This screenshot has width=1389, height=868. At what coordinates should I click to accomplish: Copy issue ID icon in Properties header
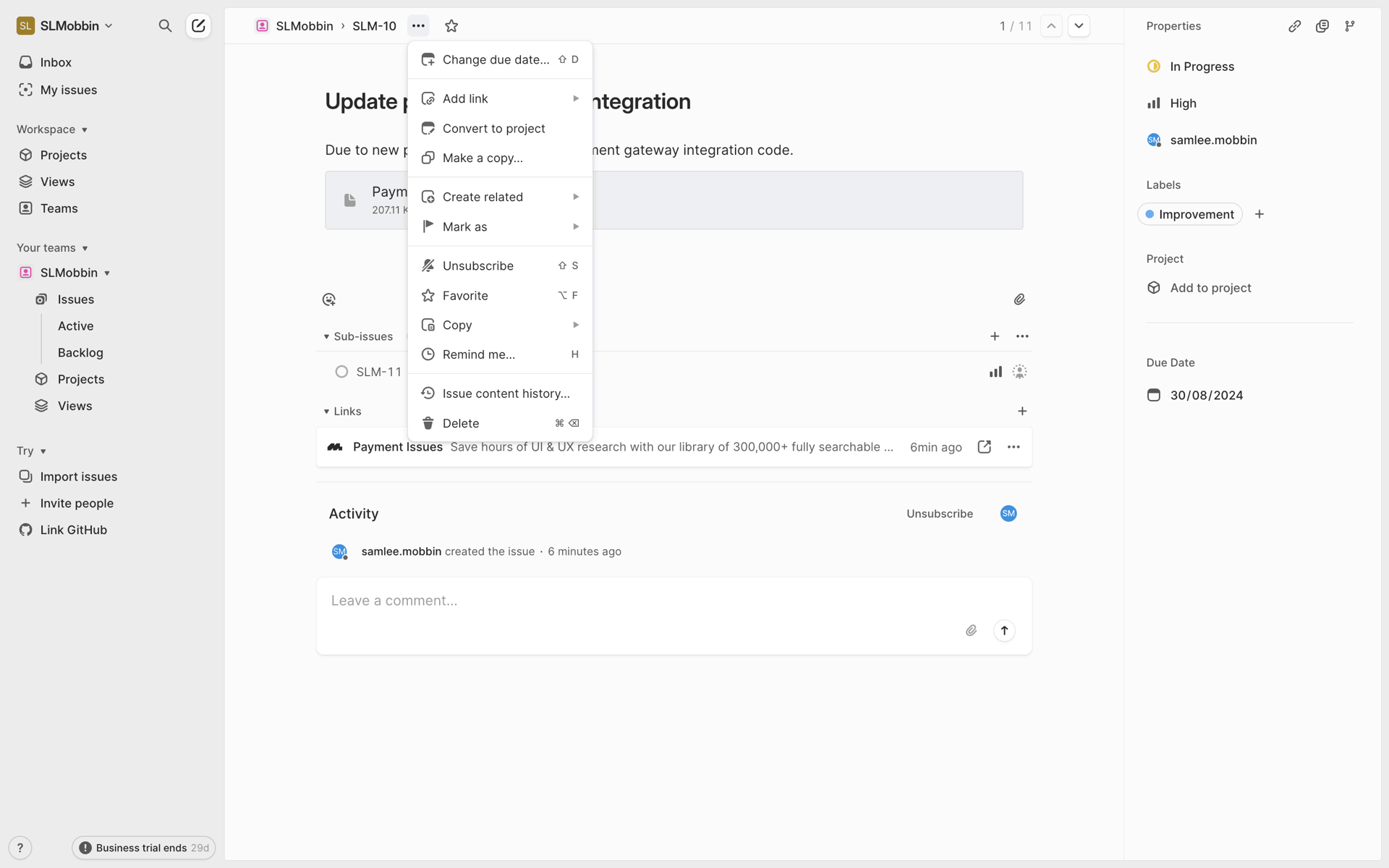click(1322, 26)
